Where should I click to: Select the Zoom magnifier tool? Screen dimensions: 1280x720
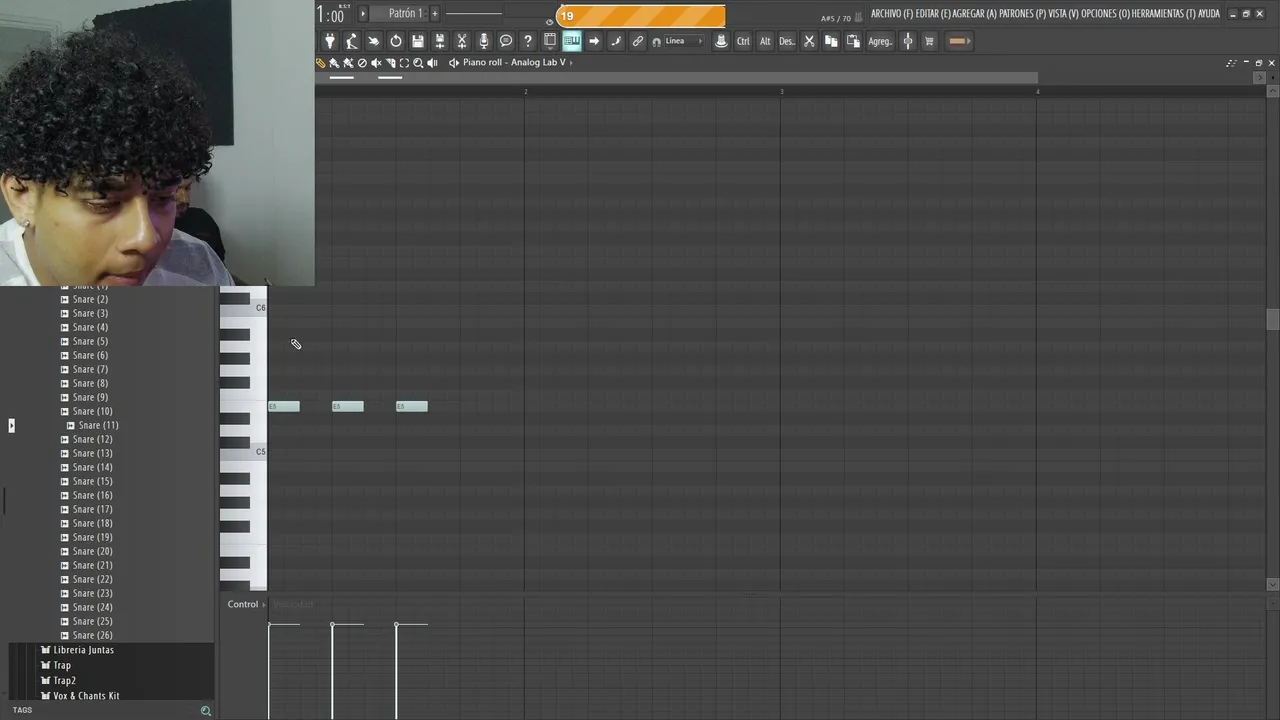pos(418,63)
